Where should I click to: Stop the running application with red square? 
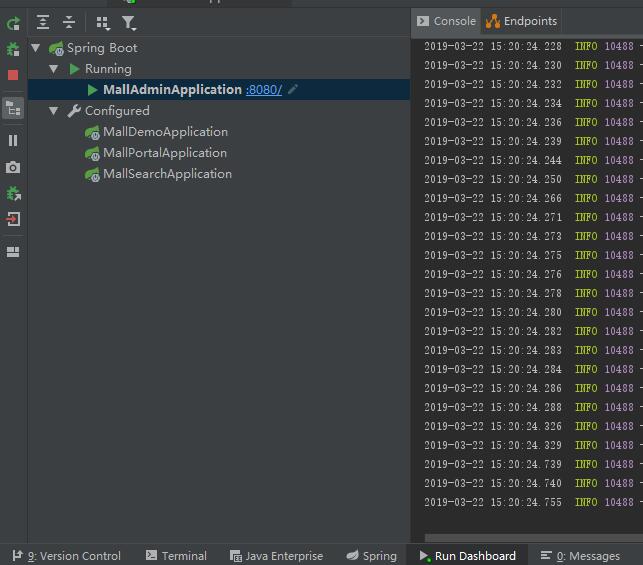[13, 75]
